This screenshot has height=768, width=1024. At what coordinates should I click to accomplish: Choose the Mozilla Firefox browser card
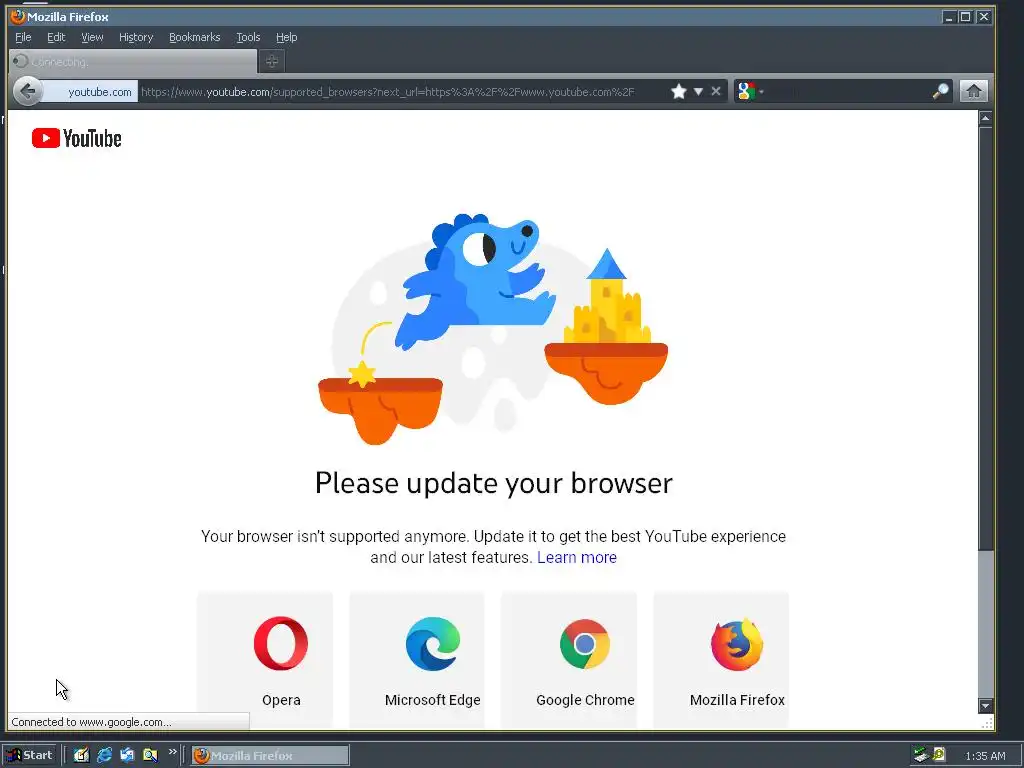coord(721,660)
